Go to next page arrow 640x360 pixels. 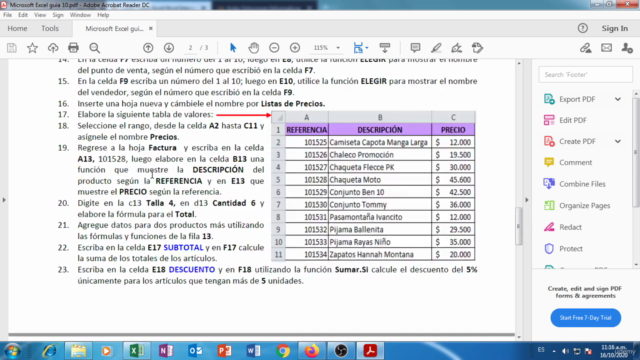click(169, 48)
